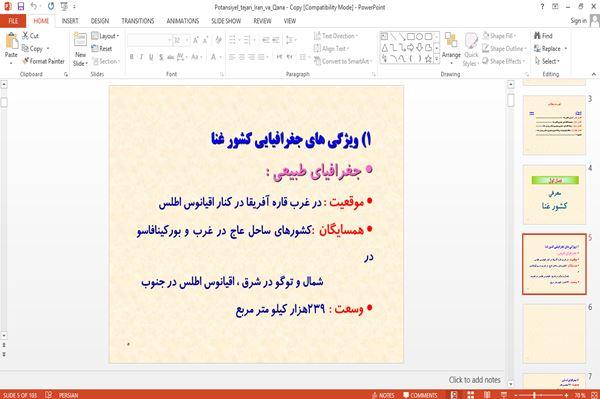Select the right arrow shape in gallery
This screenshot has height=399, width=600.
(x=411, y=48)
